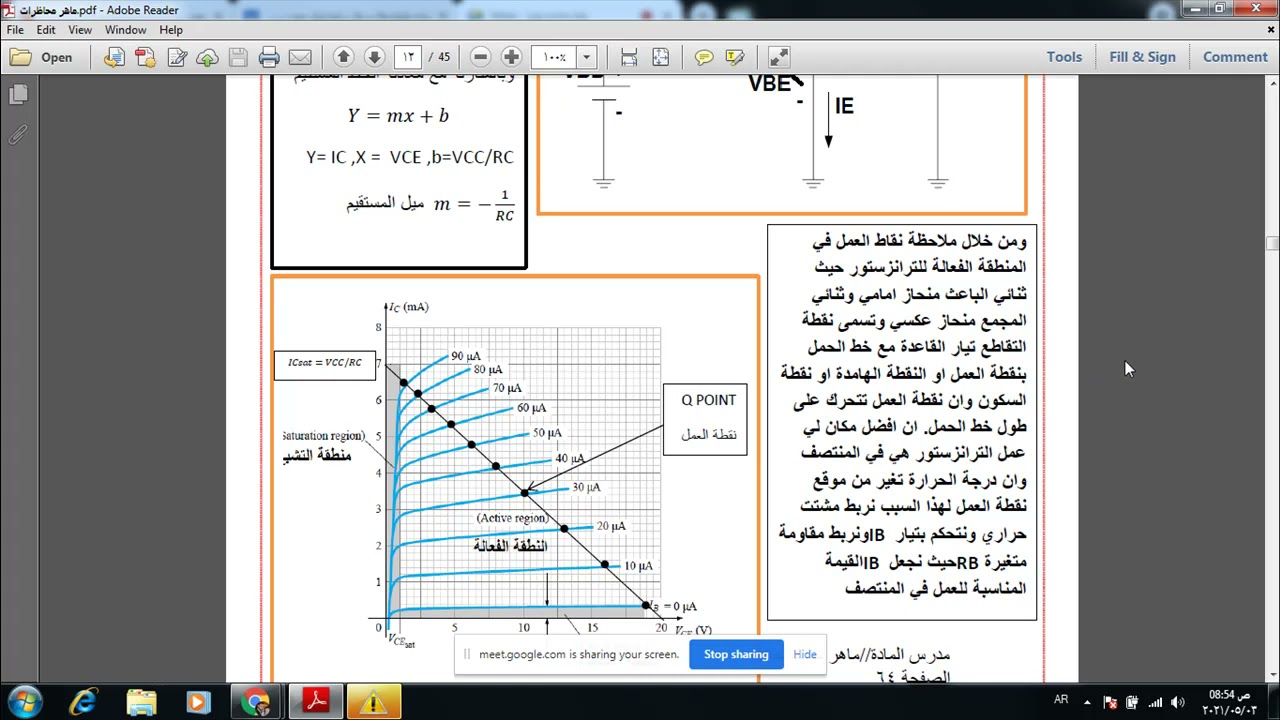This screenshot has width=1280, height=720.
Task: Print the document via printer icon
Action: [269, 57]
